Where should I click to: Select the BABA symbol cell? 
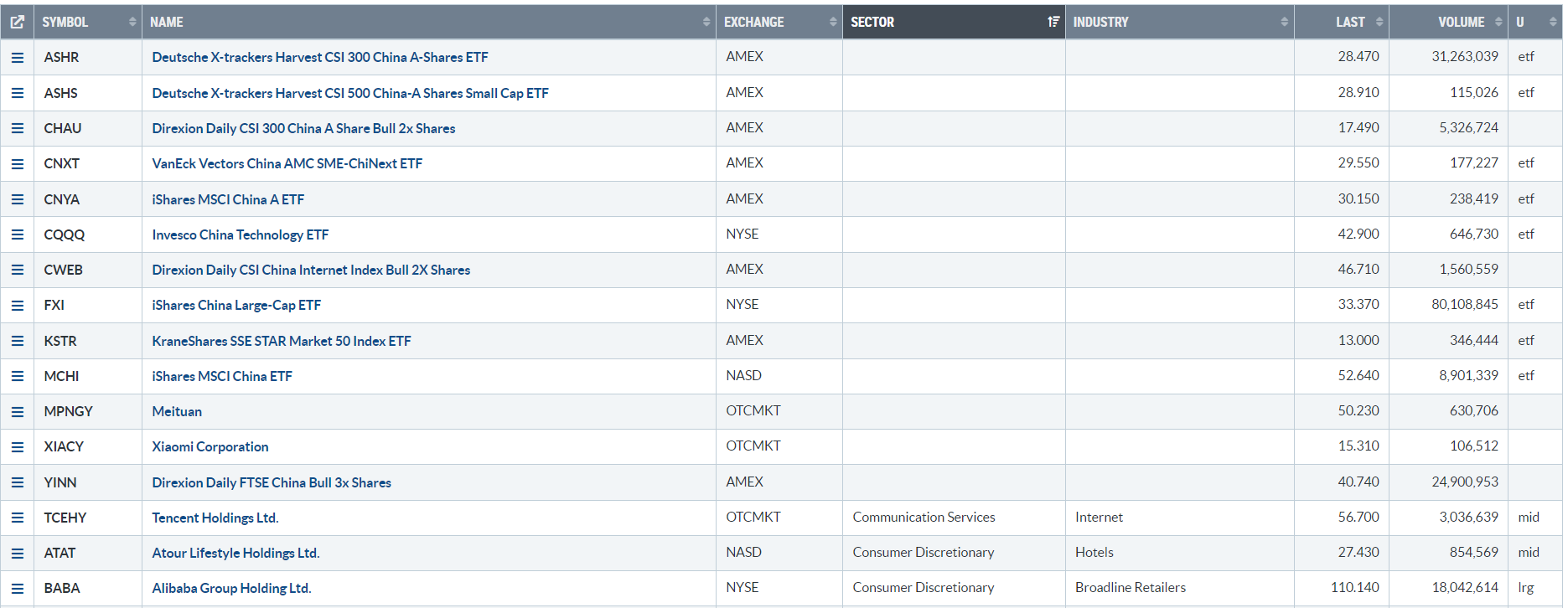(x=88, y=589)
